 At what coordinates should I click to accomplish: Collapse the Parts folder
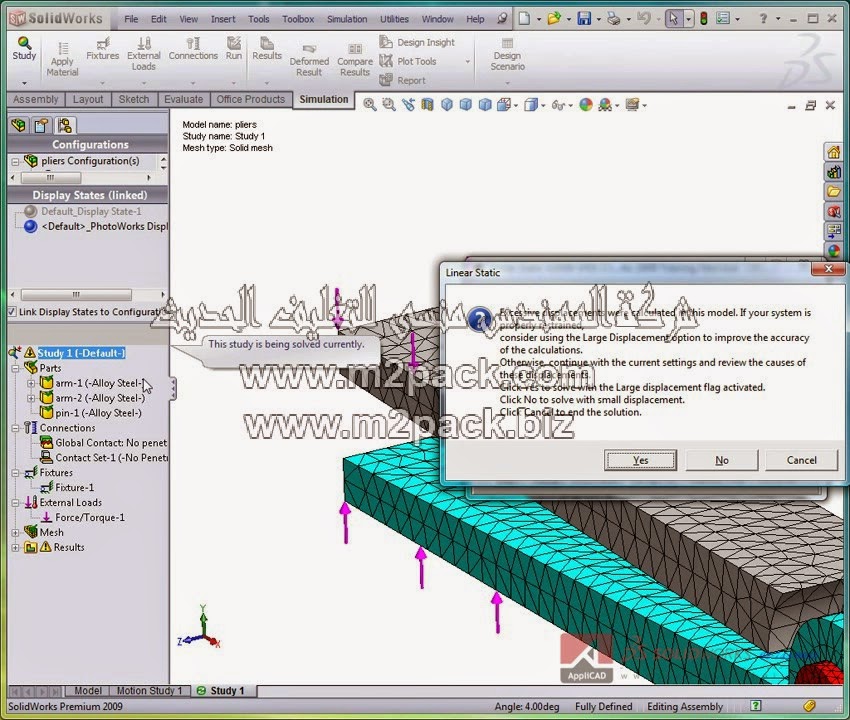pyautogui.click(x=15, y=368)
